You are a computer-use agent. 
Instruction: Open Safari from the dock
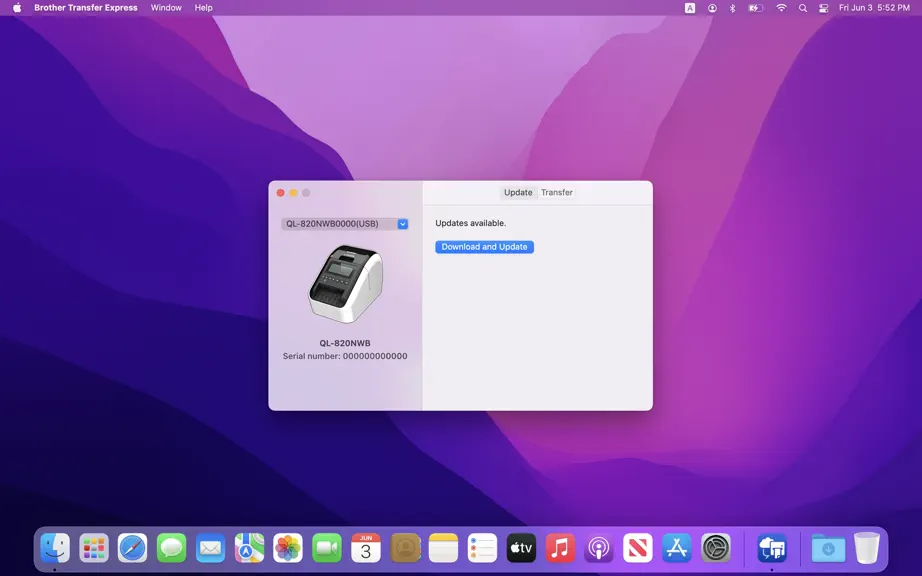click(132, 548)
